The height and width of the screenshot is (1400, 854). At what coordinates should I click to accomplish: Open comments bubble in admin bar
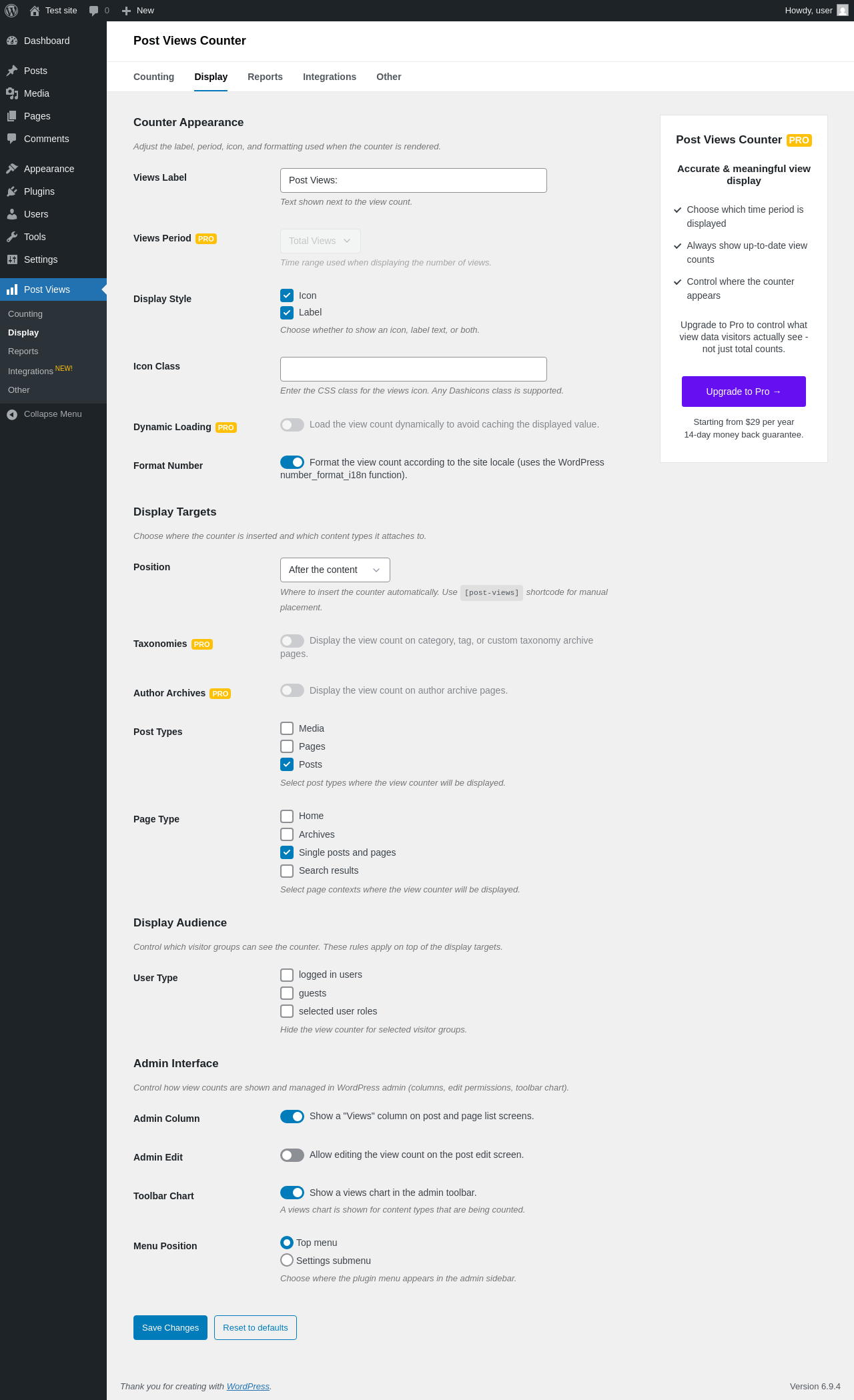point(94,11)
